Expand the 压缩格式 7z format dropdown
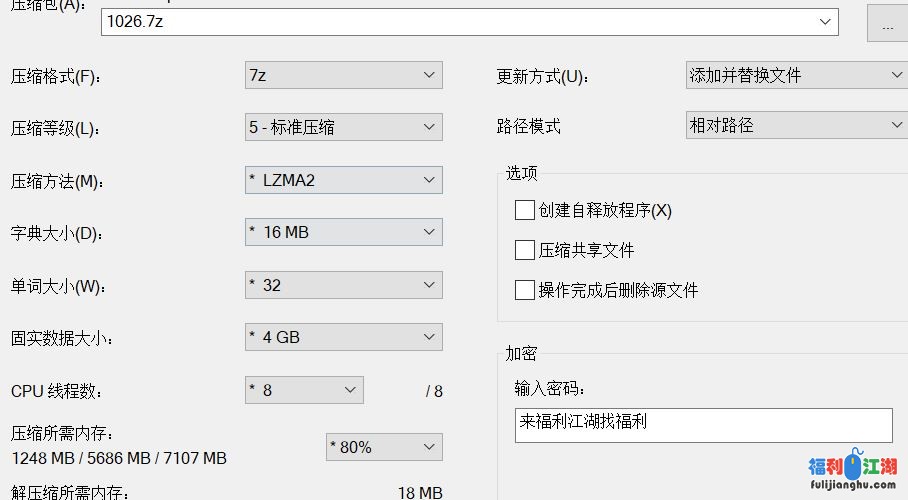This screenshot has width=908, height=500. (429, 75)
